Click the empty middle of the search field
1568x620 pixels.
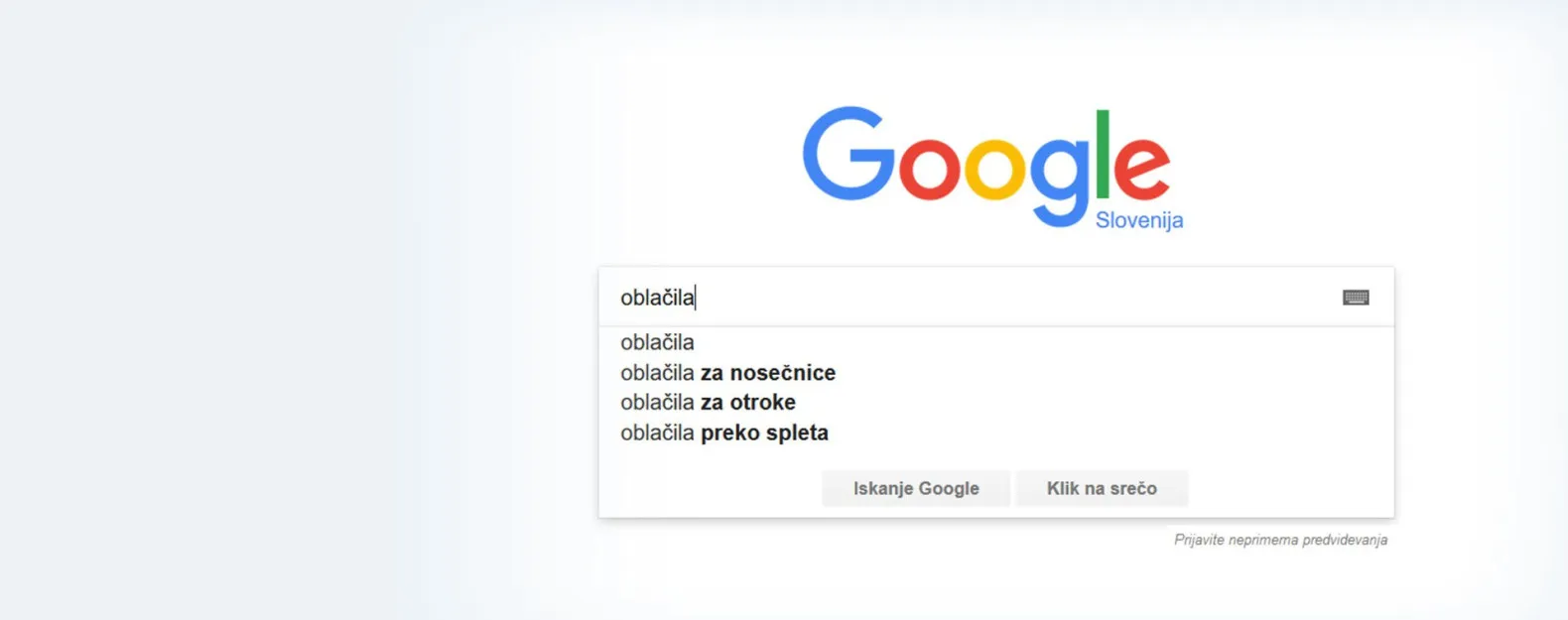point(992,298)
